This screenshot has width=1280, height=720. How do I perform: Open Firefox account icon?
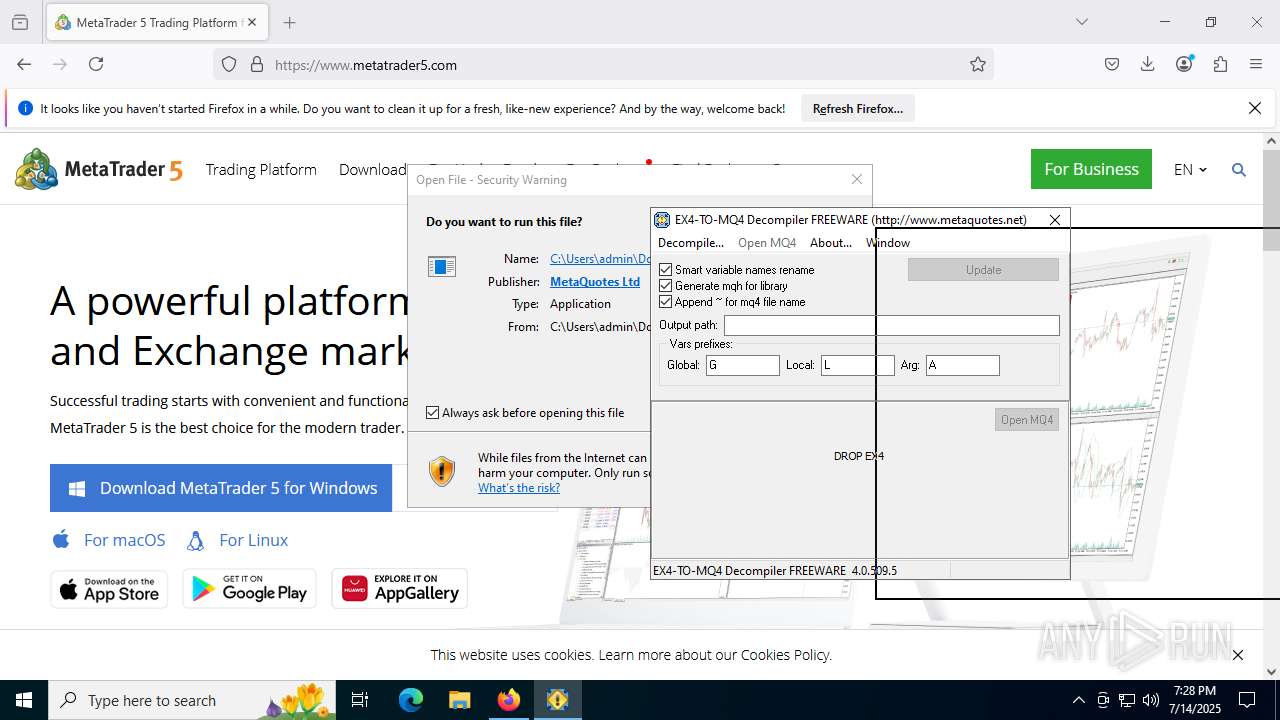pos(1184,64)
